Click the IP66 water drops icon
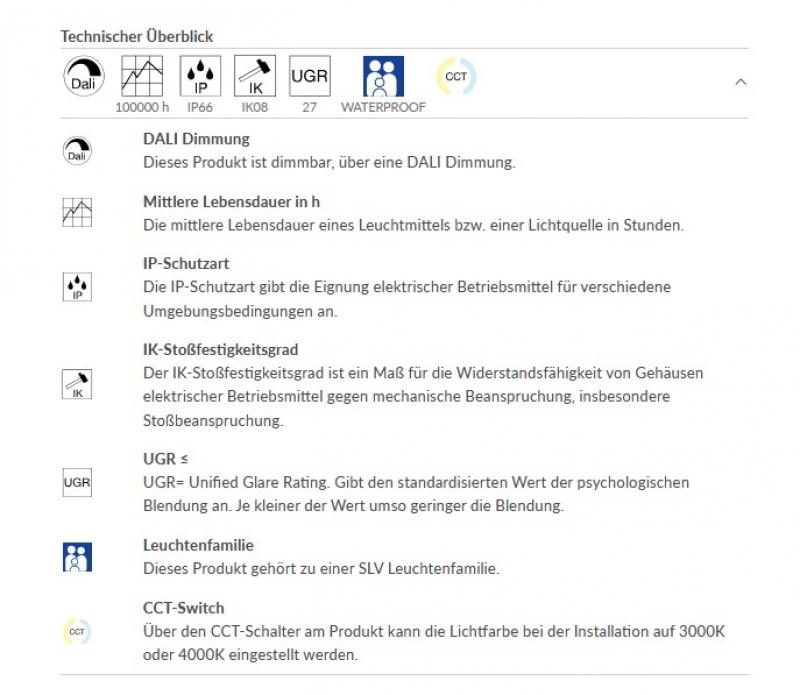Screen dimensions: 800x695 pyautogui.click(x=200, y=76)
